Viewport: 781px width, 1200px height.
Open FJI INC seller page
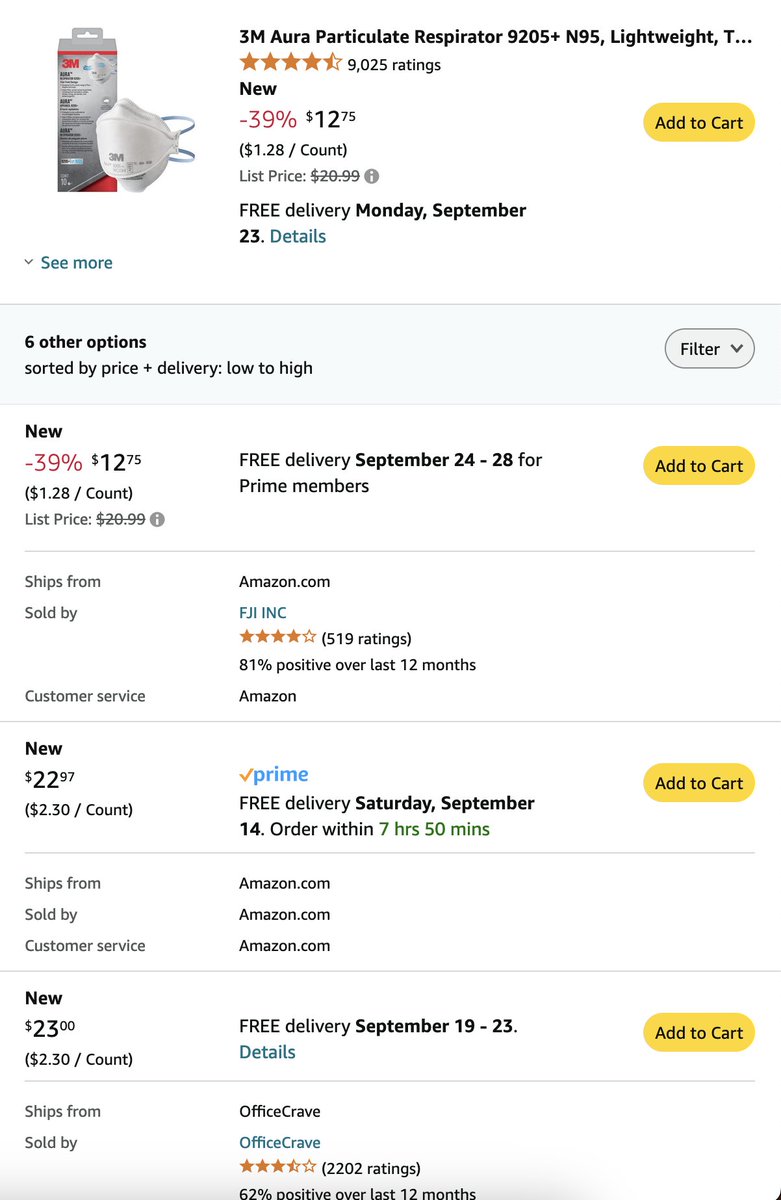pos(263,613)
